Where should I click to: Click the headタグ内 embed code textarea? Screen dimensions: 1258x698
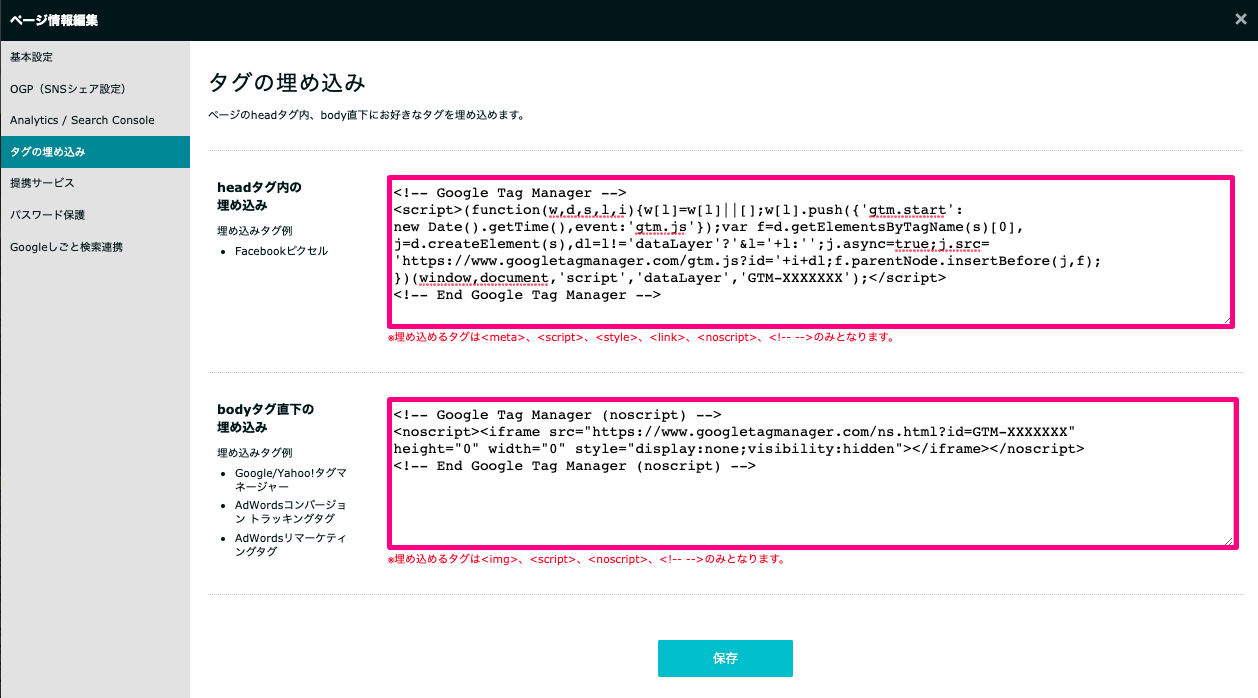811,251
